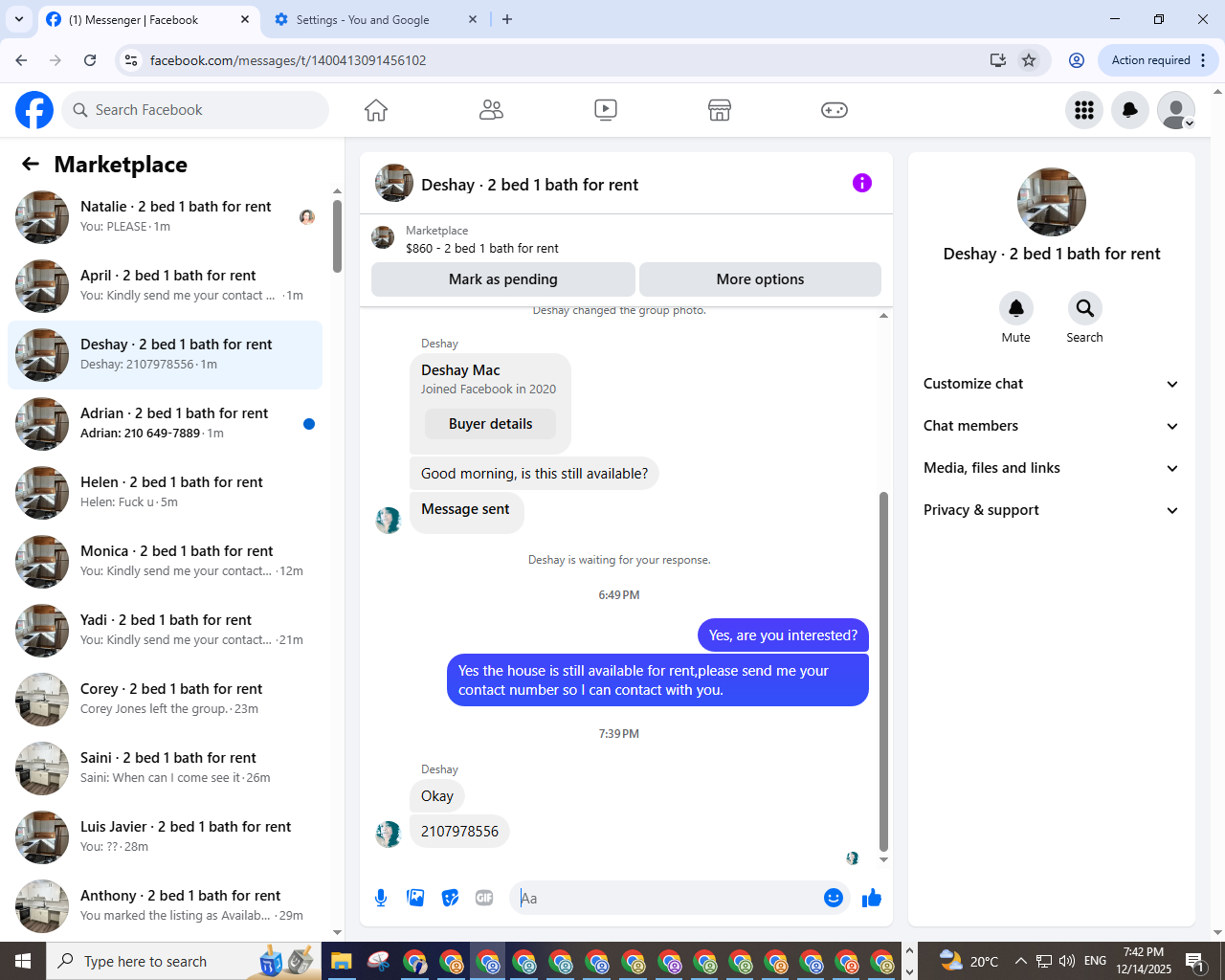Open the emoji picker in composer
This screenshot has height=980, width=1225.
[x=834, y=898]
